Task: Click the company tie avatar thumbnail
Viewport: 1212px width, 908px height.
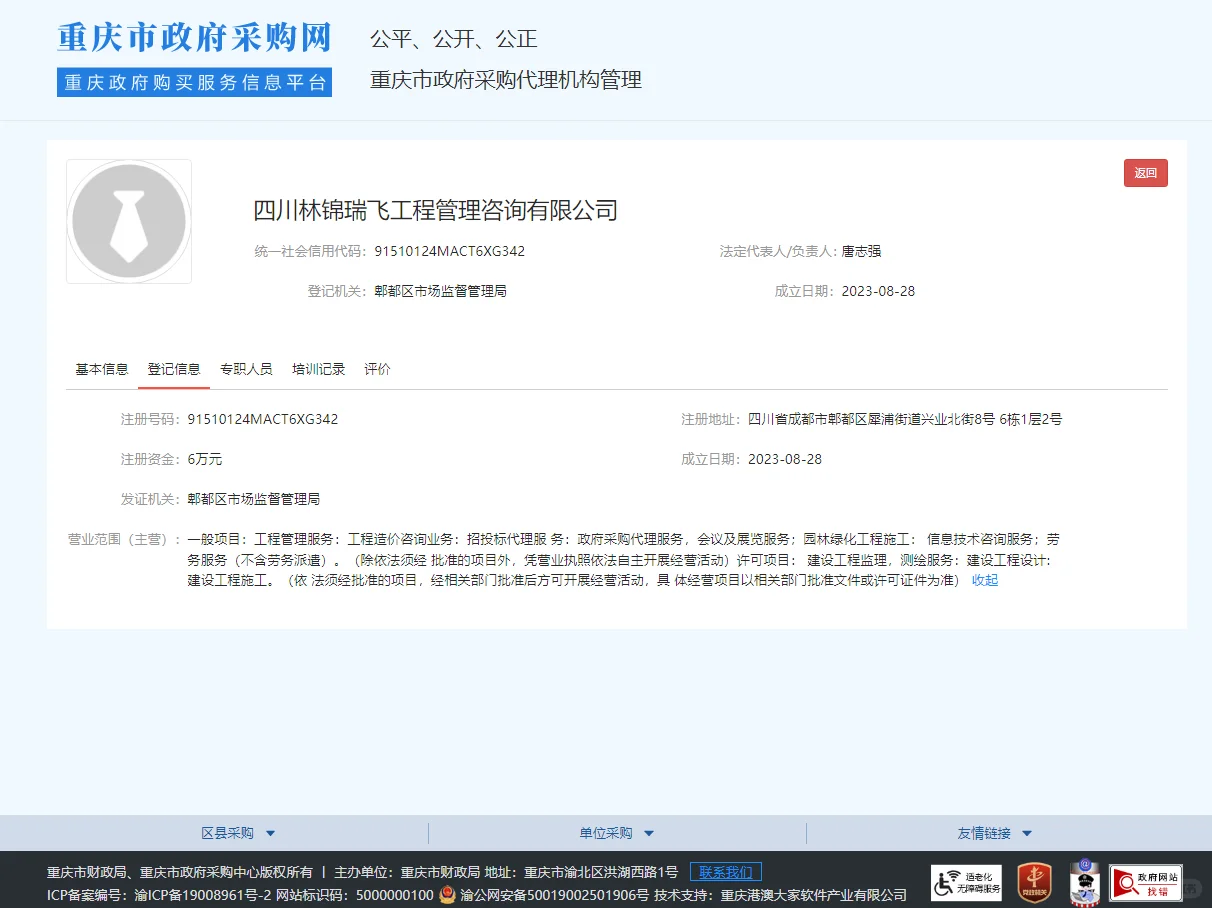Action: pyautogui.click(x=128, y=220)
